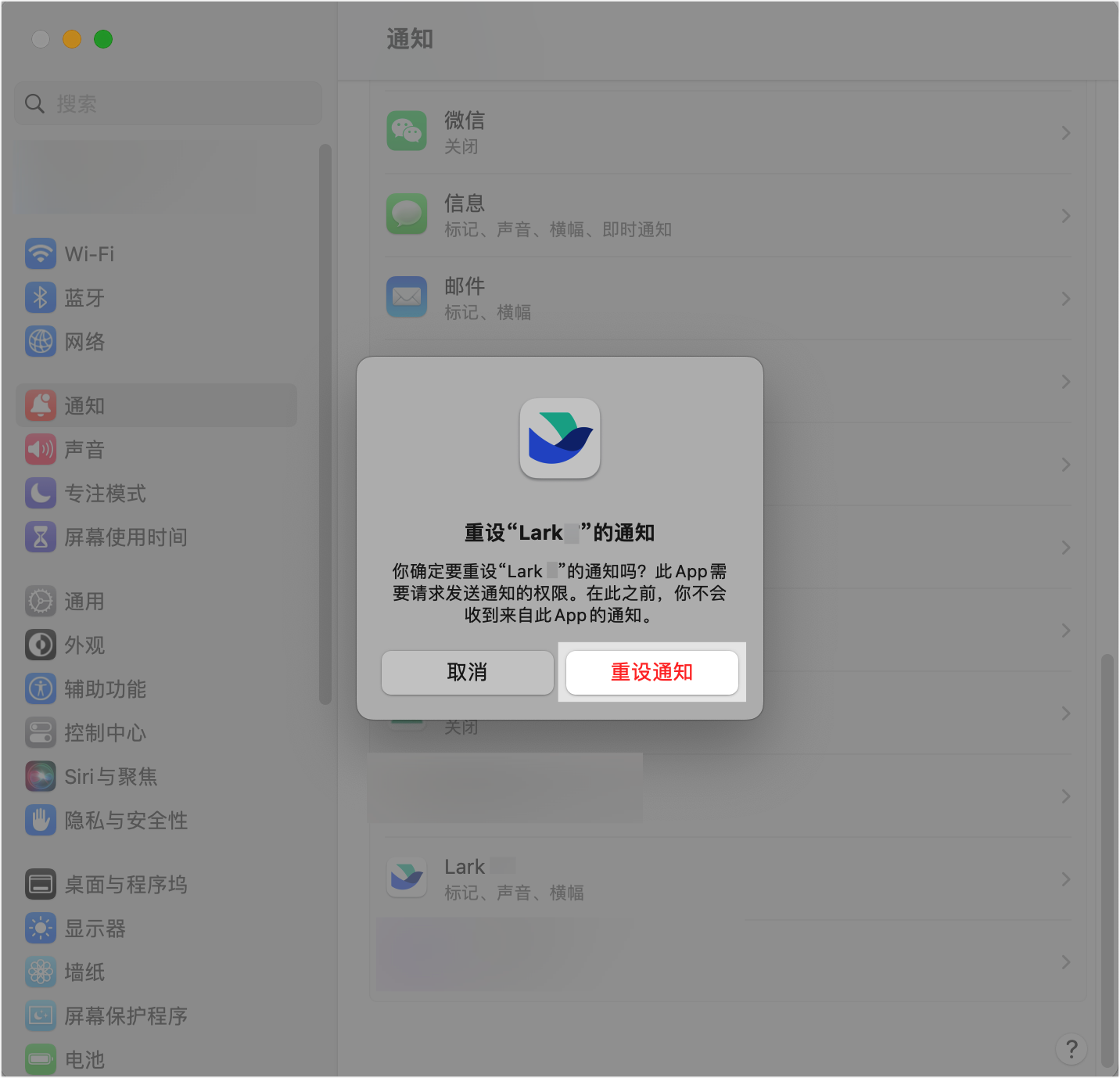Screen dimensions: 1120x1078
Task: Click the 网络 label in sidebar
Action: point(84,342)
